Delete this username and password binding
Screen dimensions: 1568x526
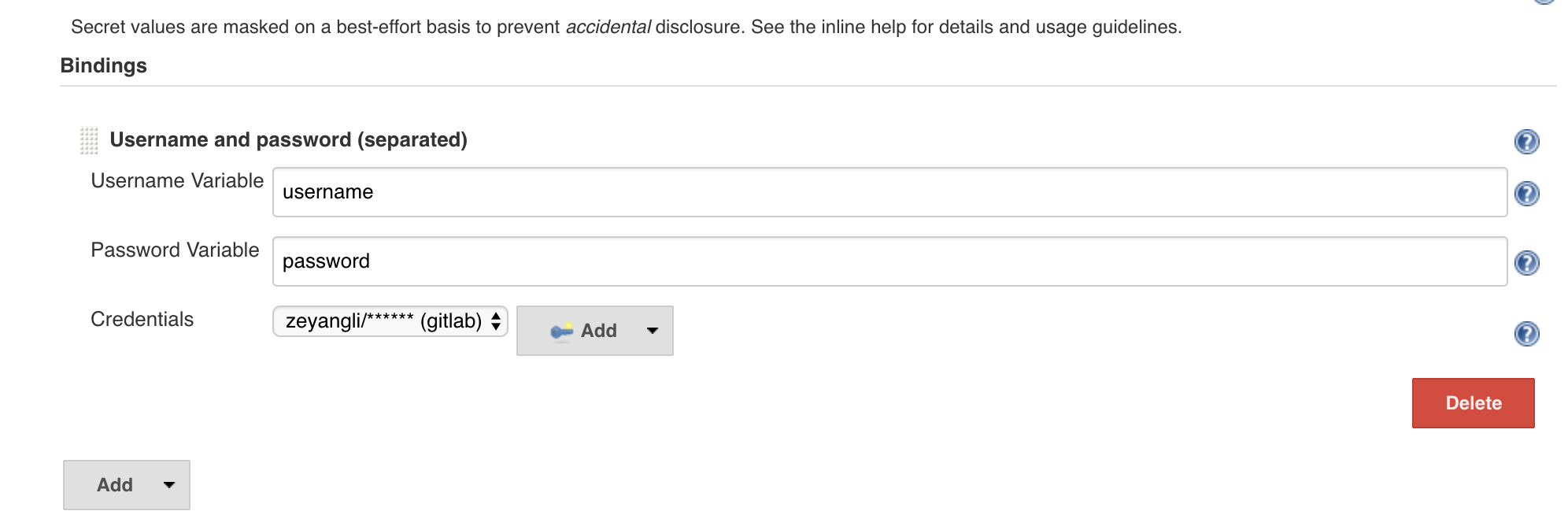pyautogui.click(x=1473, y=403)
